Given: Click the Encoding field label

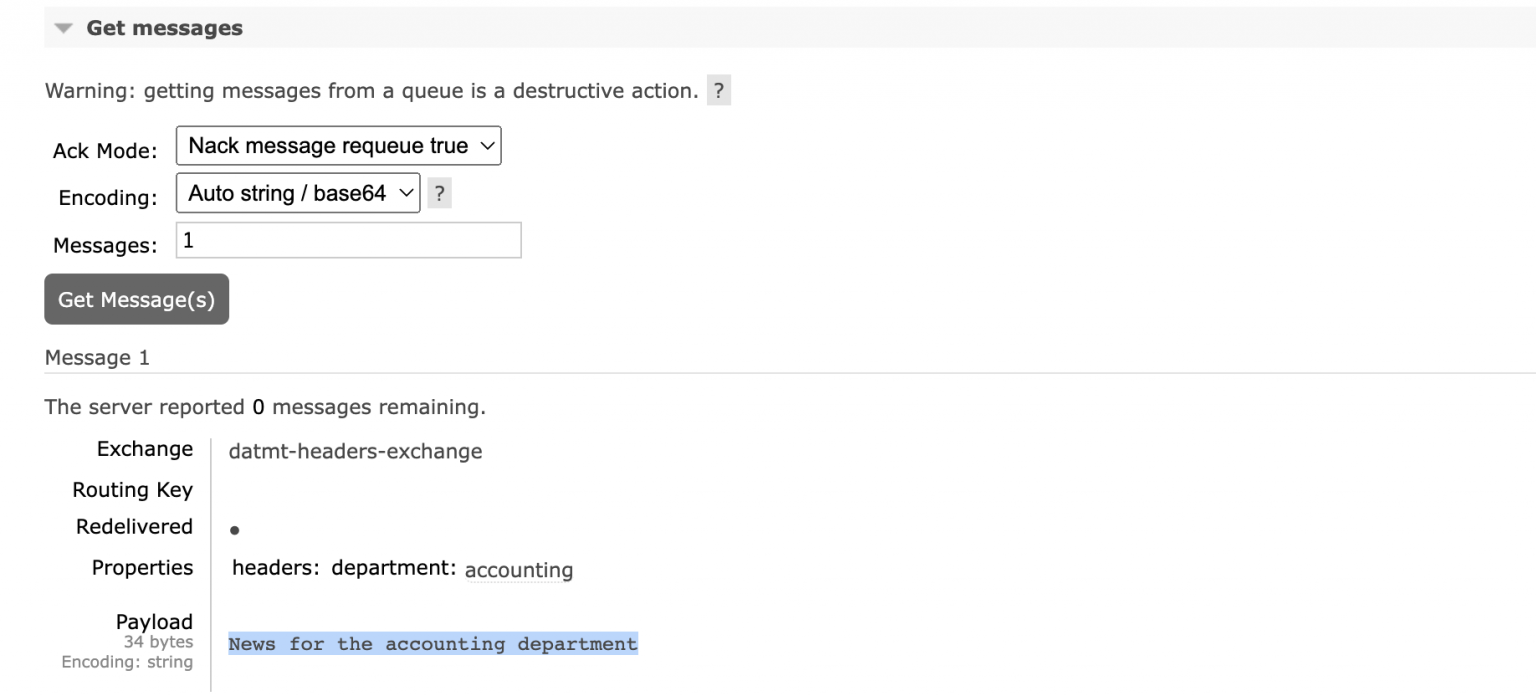Looking at the screenshot, I should click(108, 198).
